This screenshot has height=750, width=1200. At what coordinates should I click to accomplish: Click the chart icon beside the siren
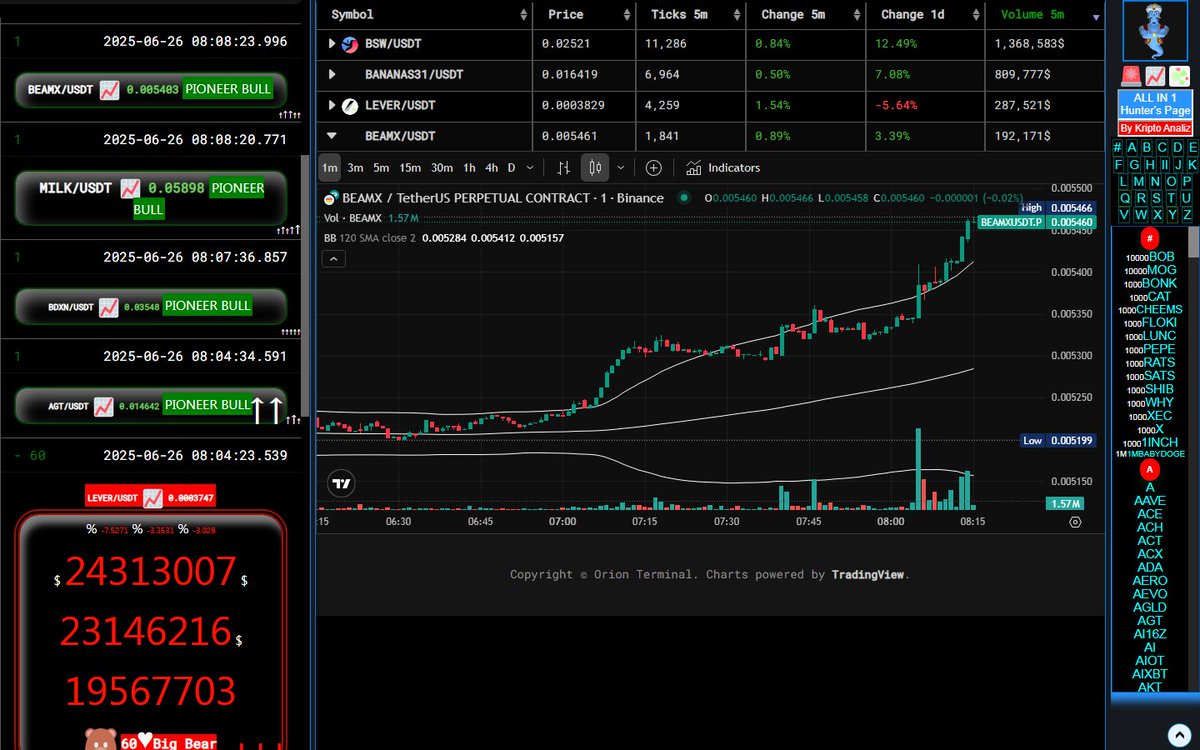pyautogui.click(x=1155, y=76)
